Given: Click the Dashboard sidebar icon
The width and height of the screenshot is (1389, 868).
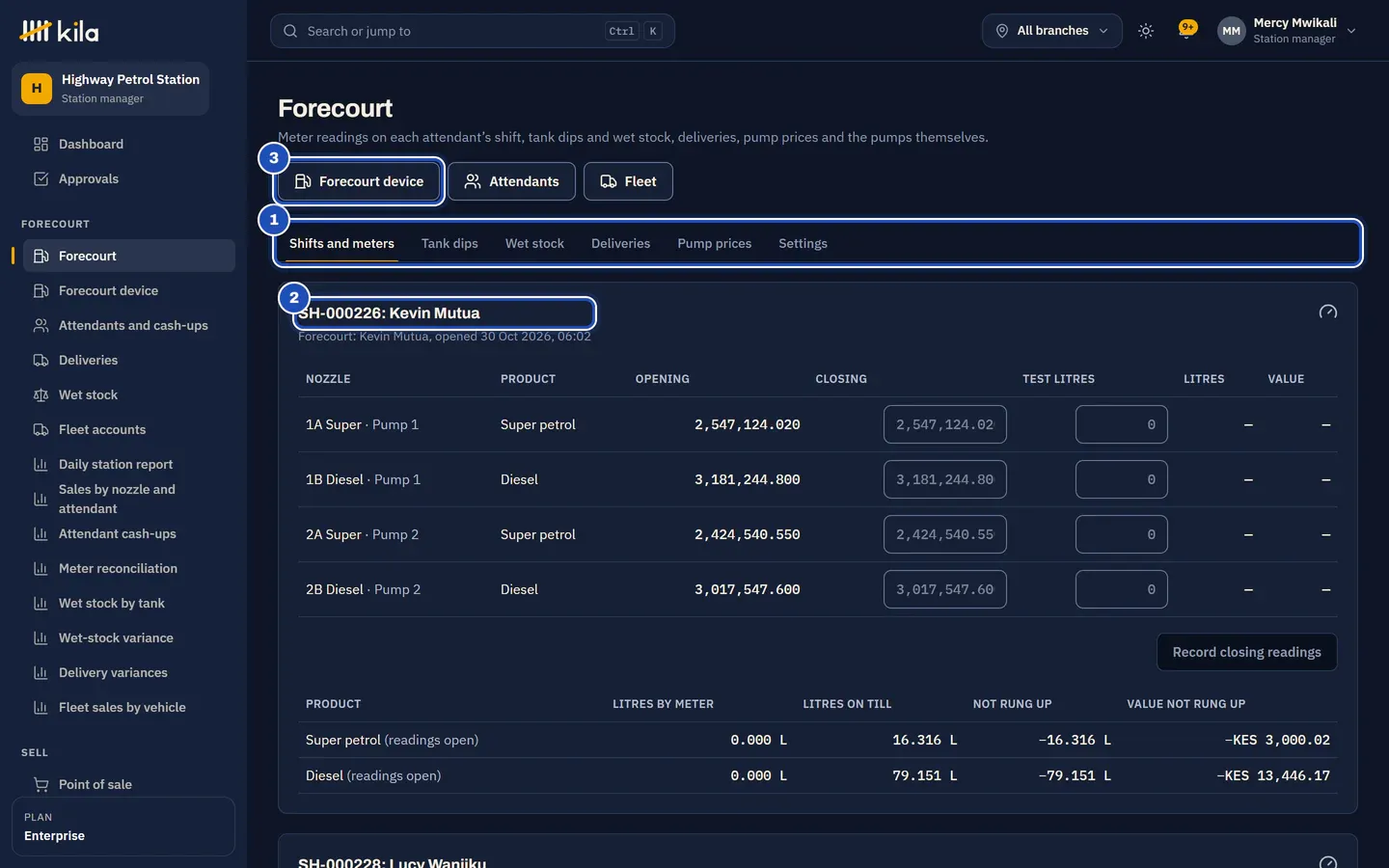Looking at the screenshot, I should (x=41, y=144).
